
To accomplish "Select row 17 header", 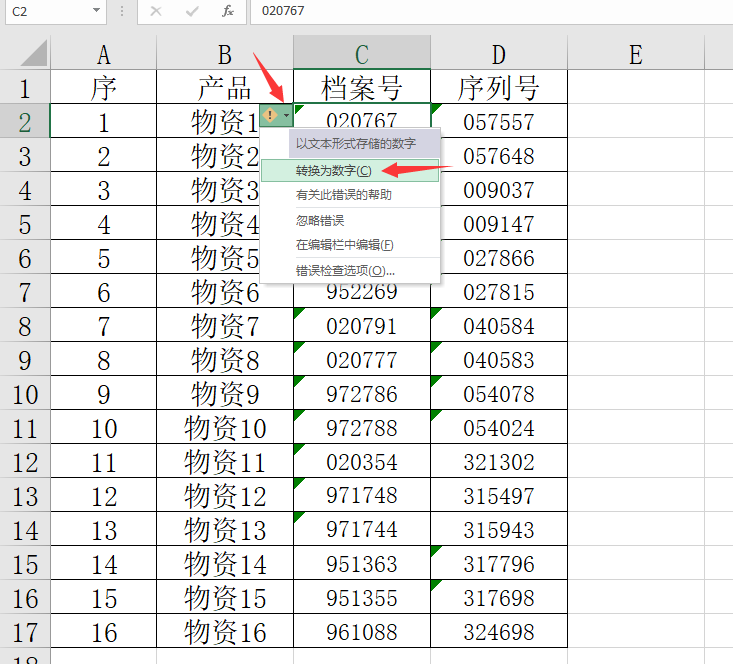I will (x=25, y=631).
